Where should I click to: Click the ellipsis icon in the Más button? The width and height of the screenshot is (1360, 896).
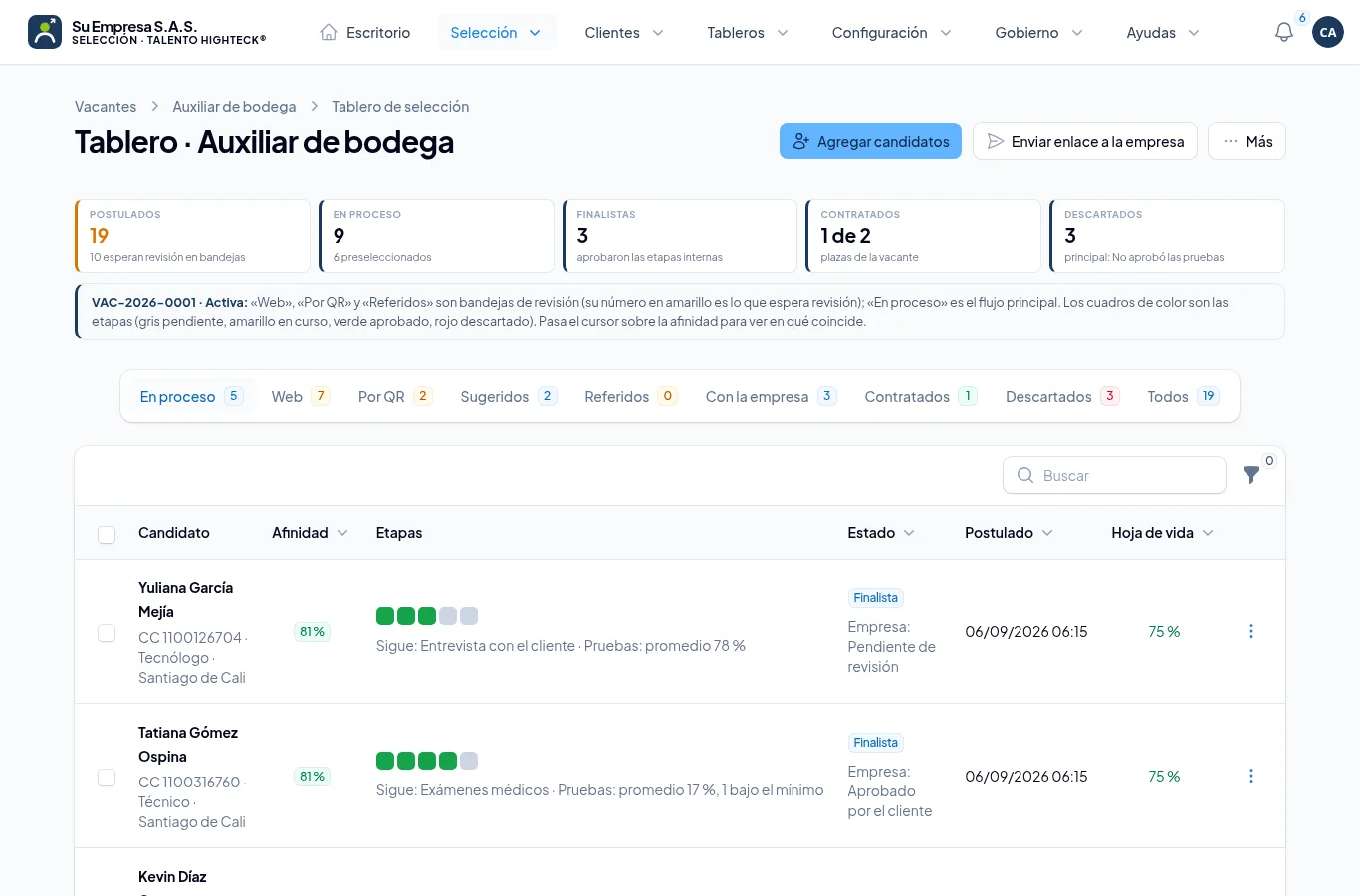click(1231, 141)
